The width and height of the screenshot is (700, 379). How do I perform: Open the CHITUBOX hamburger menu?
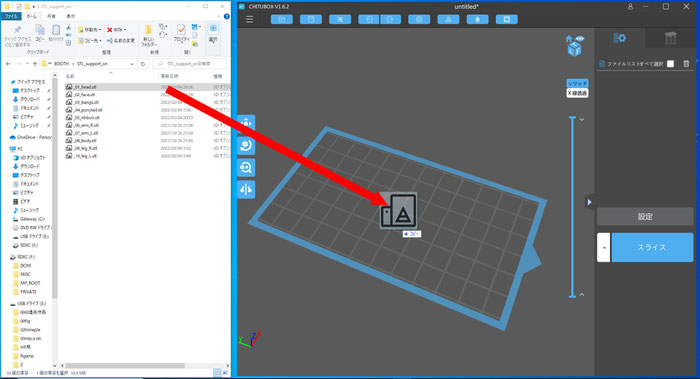coord(250,19)
